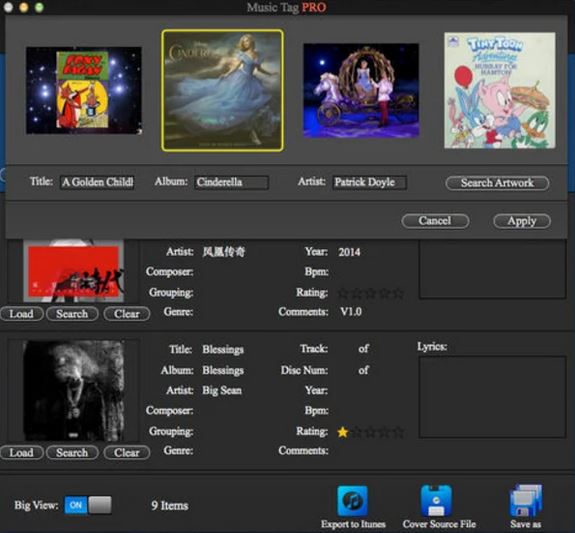Set the Blessings rating to one star
This screenshot has height=533, width=575.
pyautogui.click(x=343, y=432)
